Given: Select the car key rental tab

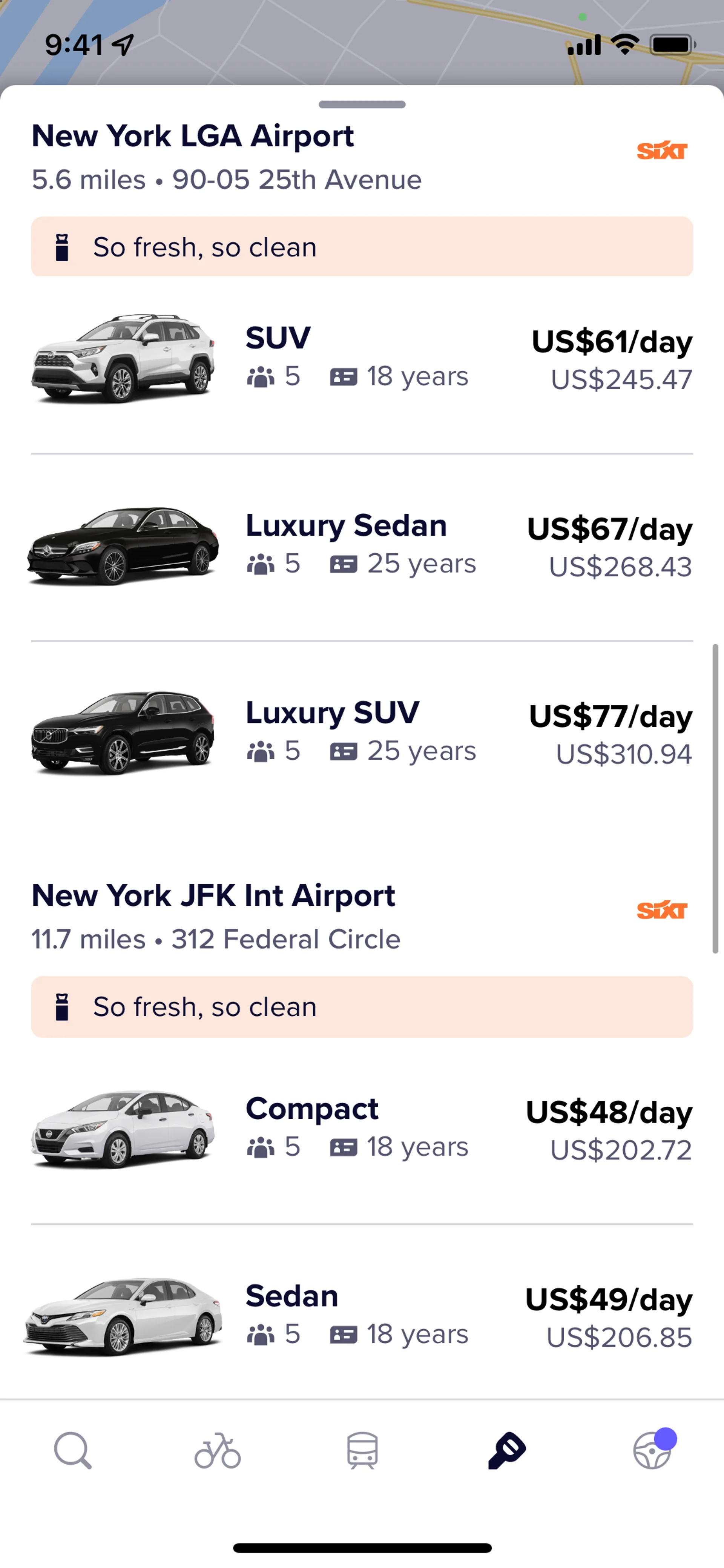Looking at the screenshot, I should click(507, 1451).
